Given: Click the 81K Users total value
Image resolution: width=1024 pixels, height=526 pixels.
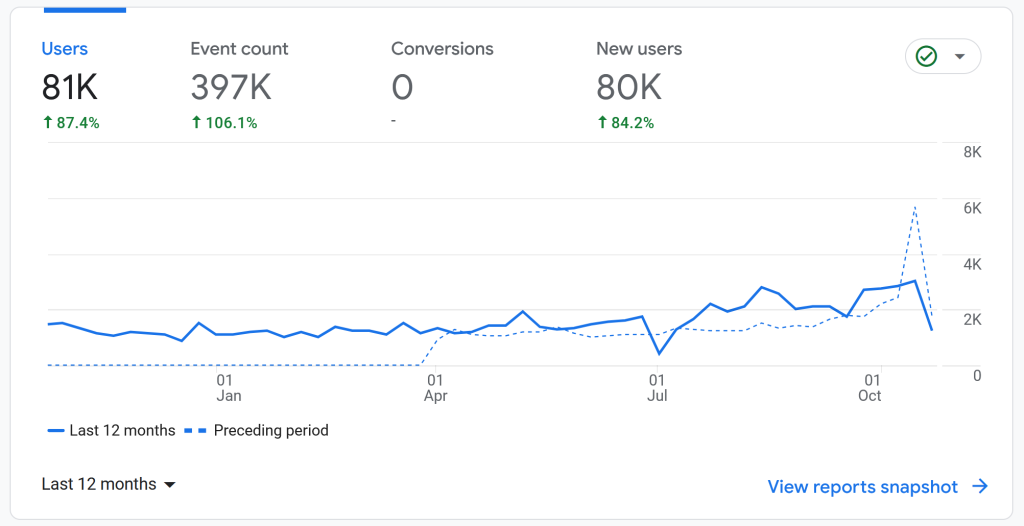Looking at the screenshot, I should [x=69, y=89].
